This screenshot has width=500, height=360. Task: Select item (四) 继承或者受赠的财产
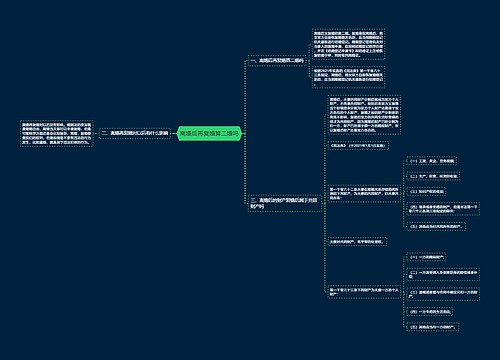pyautogui.click(x=443, y=209)
